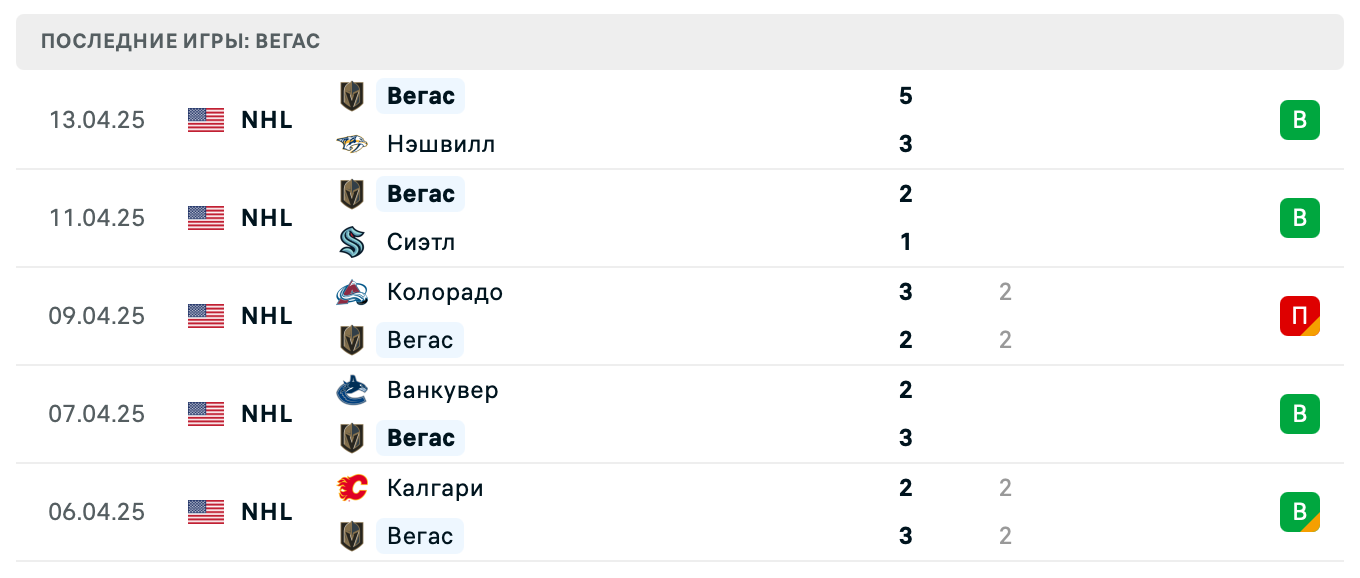The image size is (1360, 578).
Task: Open the Ванкувер team link
Action: point(443,390)
